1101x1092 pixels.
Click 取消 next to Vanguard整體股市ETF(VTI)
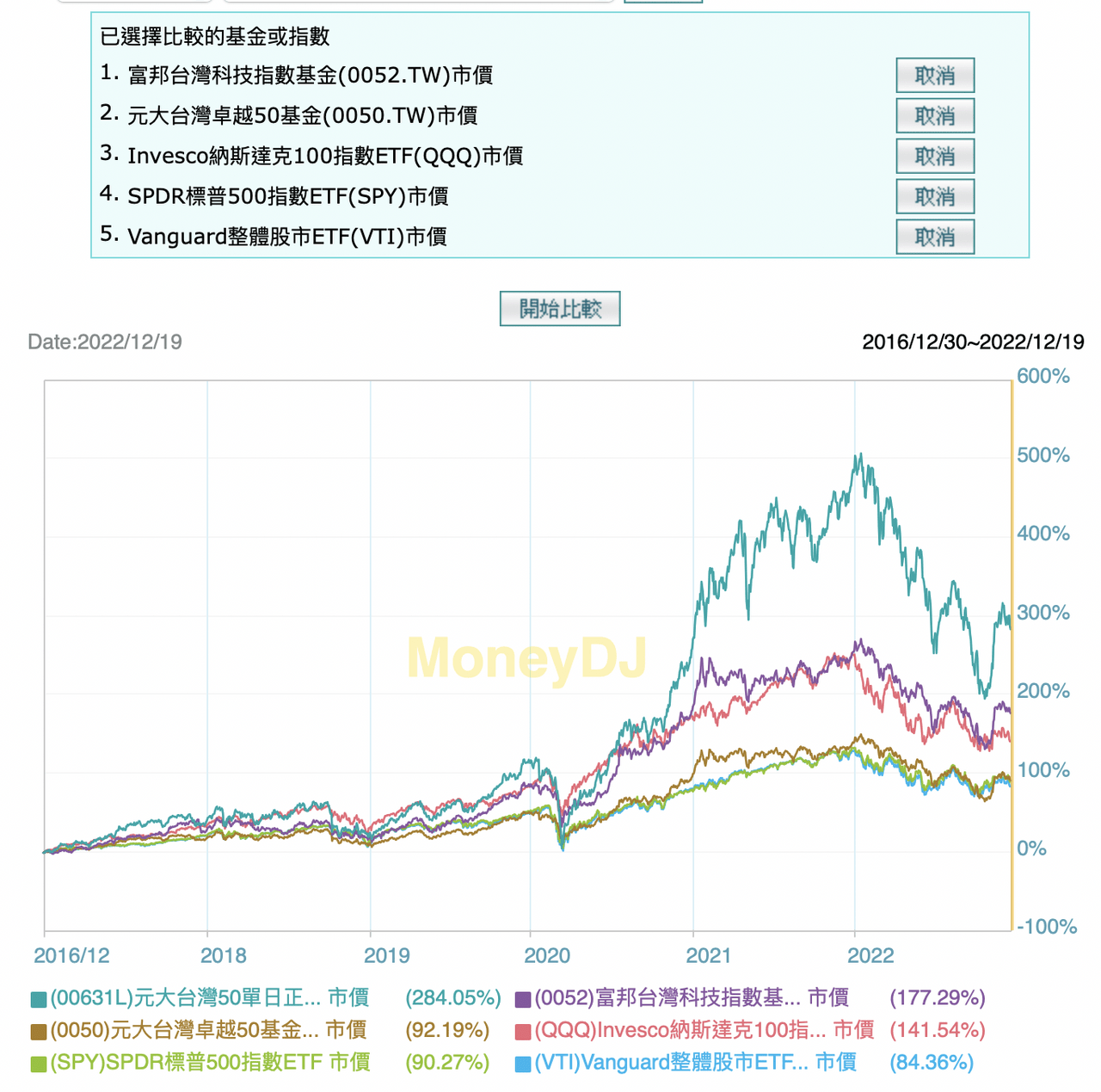click(x=935, y=237)
